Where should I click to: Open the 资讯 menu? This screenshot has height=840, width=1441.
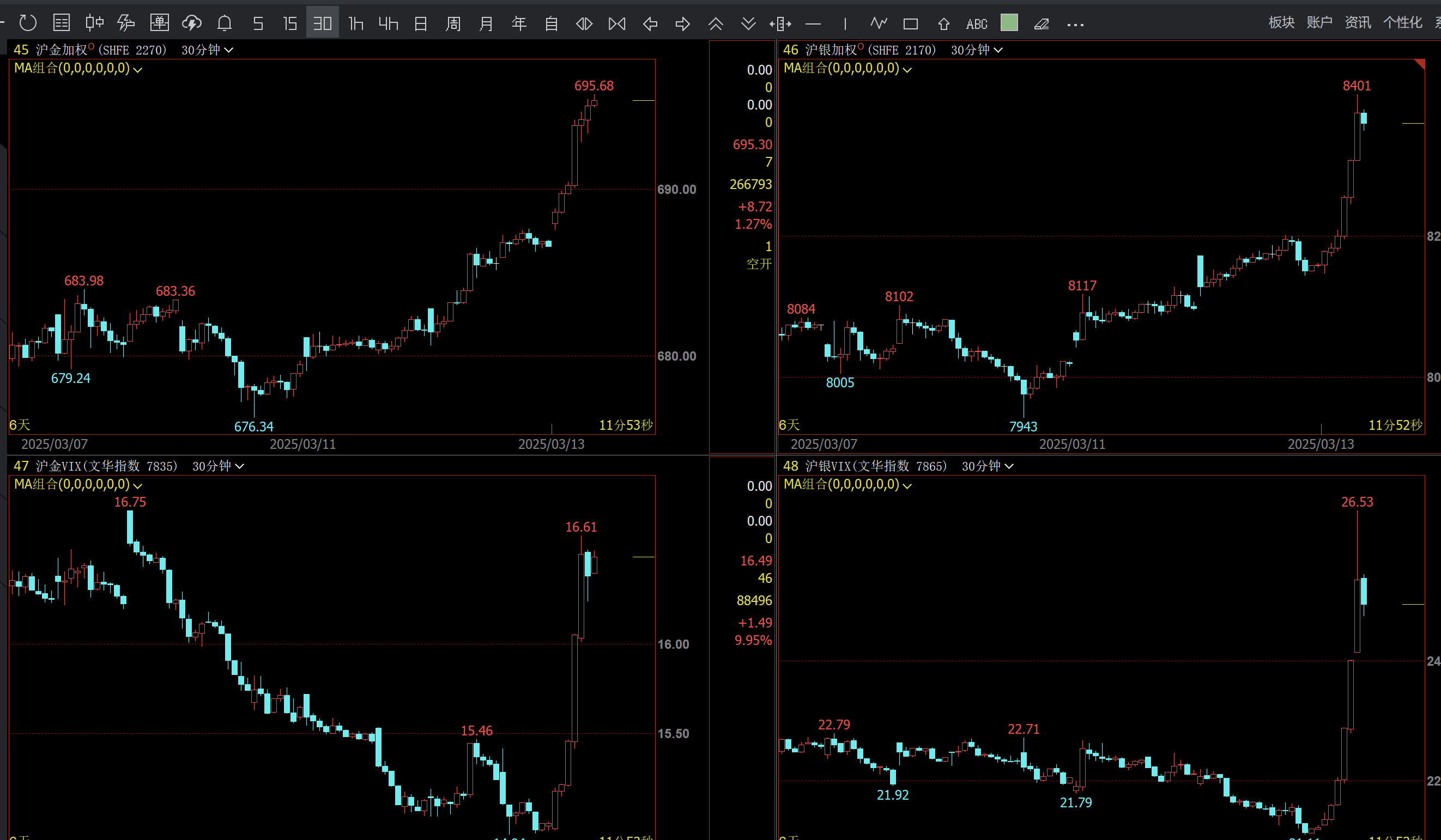tap(1358, 22)
